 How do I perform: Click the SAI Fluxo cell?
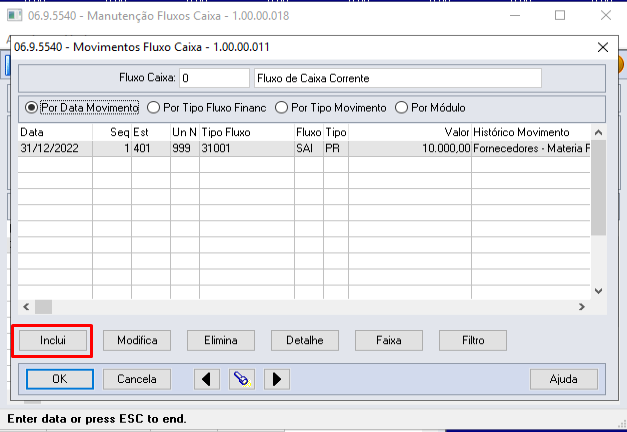coord(309,148)
